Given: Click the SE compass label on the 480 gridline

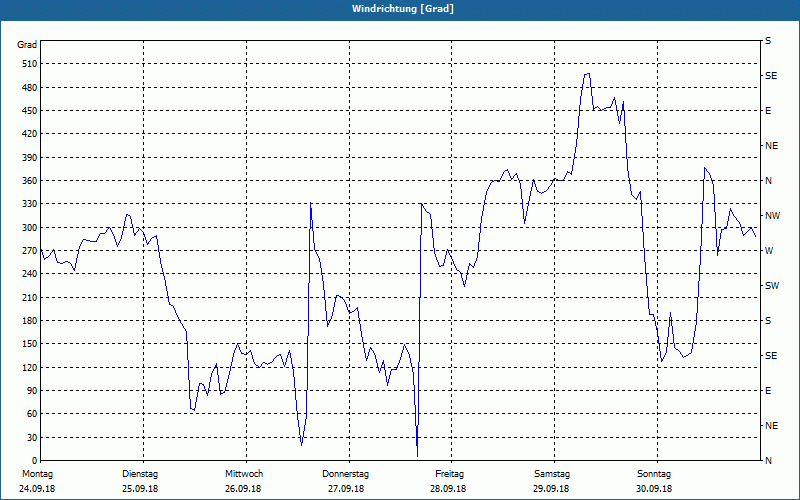Looking at the screenshot, I should coord(771,76).
